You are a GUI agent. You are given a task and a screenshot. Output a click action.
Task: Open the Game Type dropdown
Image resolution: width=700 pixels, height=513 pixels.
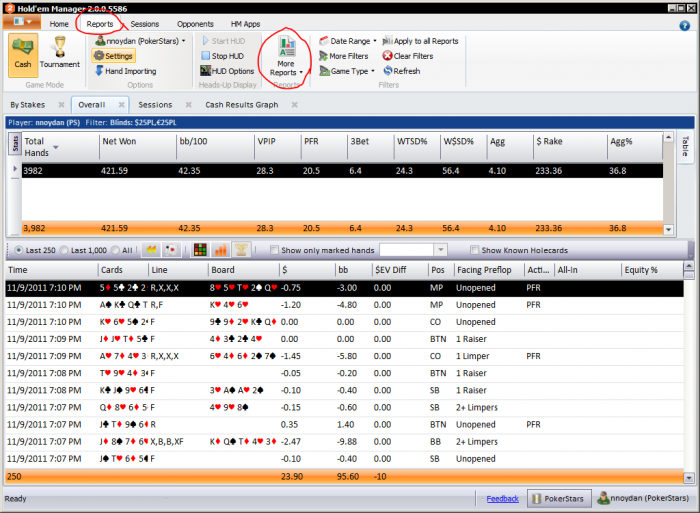373,71
